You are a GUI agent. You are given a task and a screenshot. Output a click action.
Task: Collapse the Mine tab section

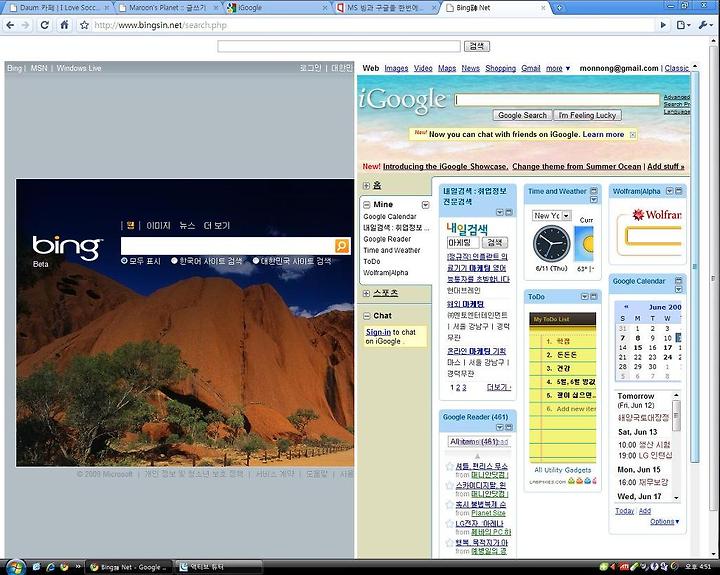pos(366,204)
